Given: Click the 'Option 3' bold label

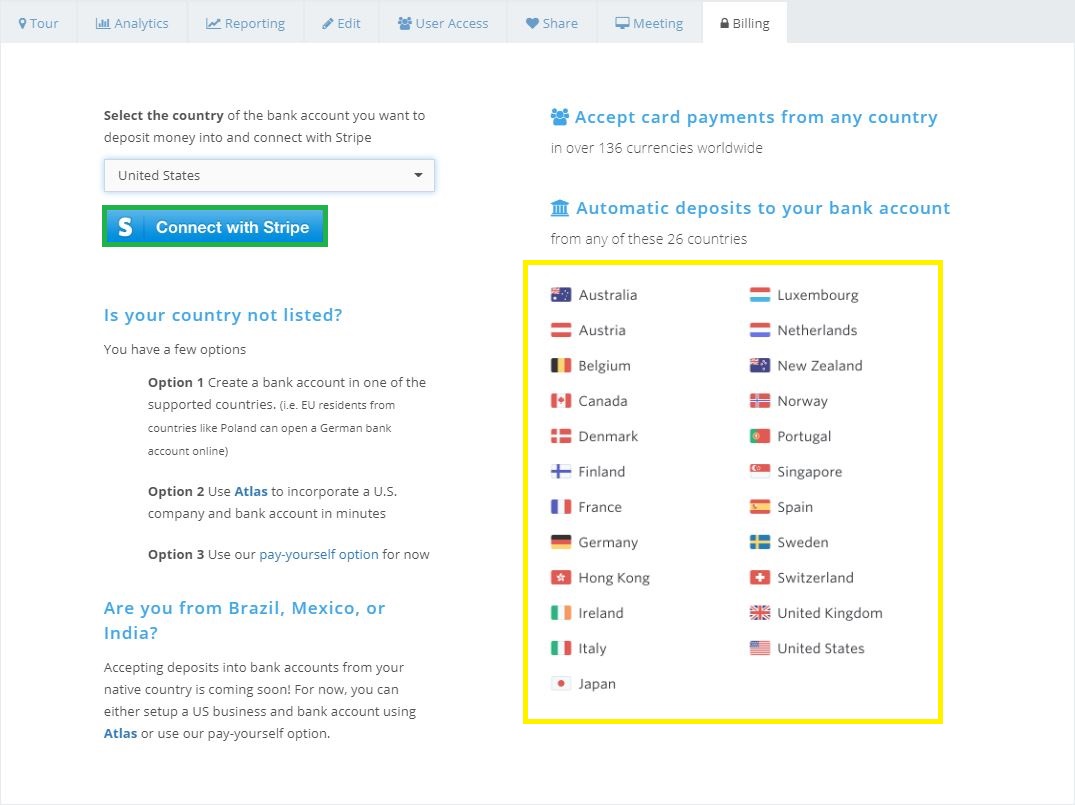Looking at the screenshot, I should click(176, 554).
